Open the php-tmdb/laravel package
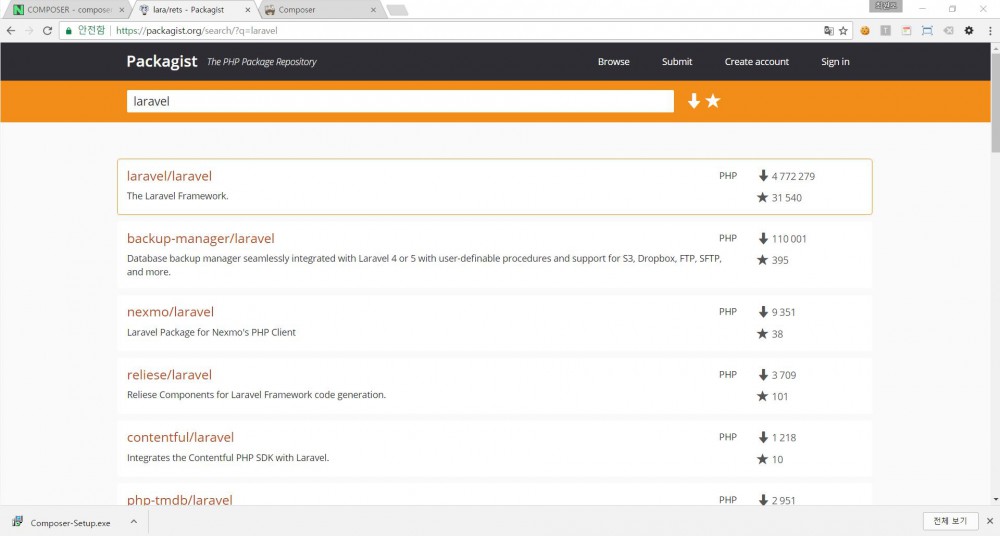 [x=179, y=500]
